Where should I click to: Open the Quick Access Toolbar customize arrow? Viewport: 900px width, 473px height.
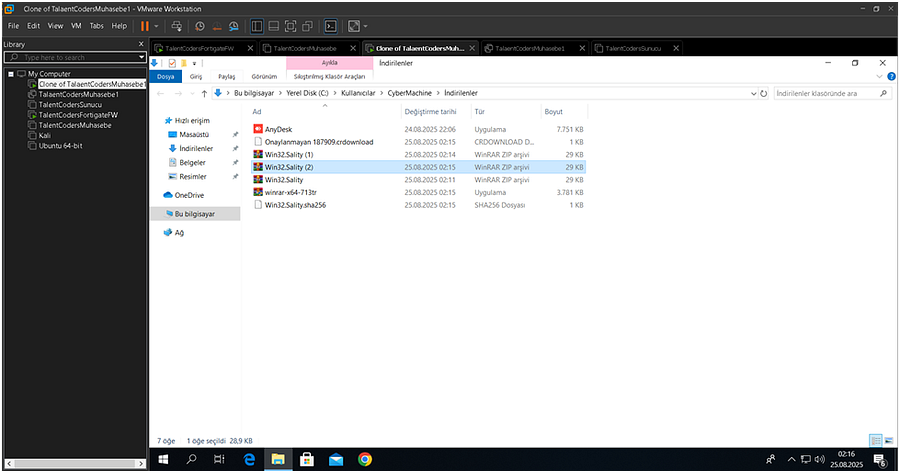194,63
